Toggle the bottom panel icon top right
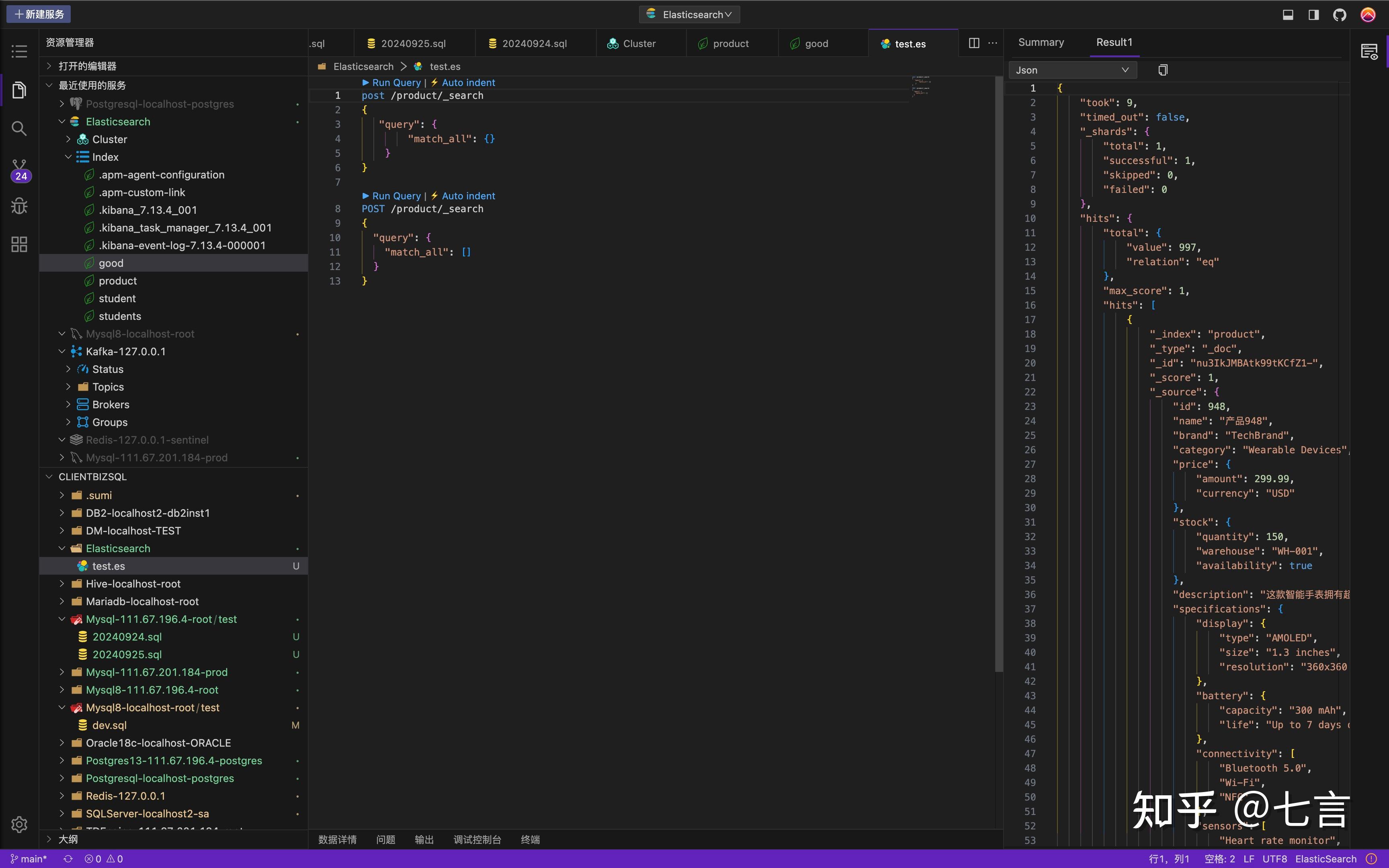1389x868 pixels. point(1287,14)
